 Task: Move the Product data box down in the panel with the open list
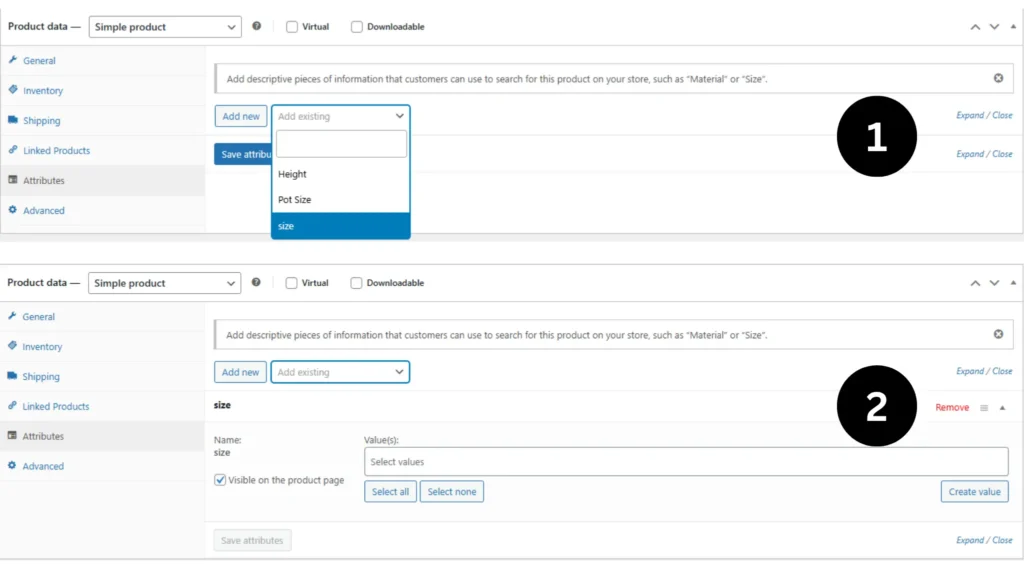click(994, 27)
